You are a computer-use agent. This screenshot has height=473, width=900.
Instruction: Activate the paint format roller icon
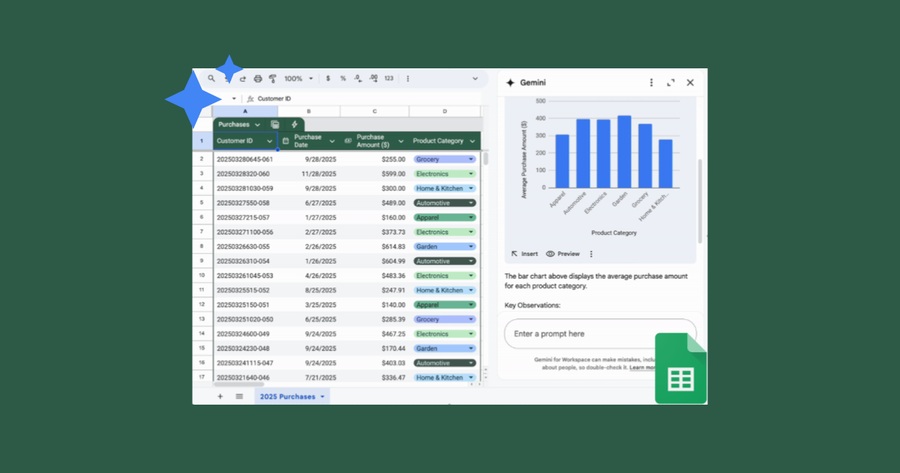point(273,79)
